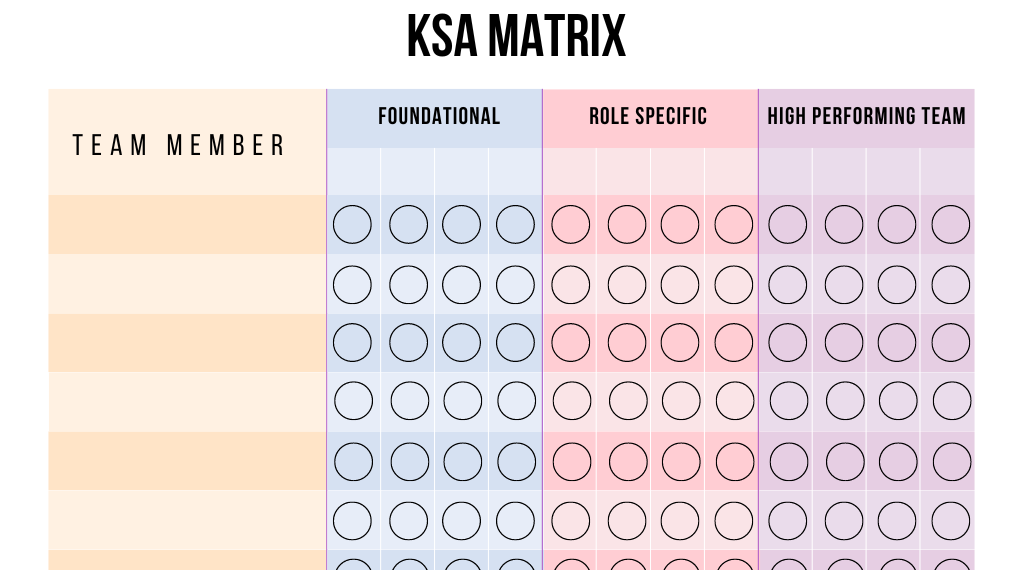
Task: Click first blank sub-header cell under FOUNDATIONAL
Action: [x=354, y=172]
